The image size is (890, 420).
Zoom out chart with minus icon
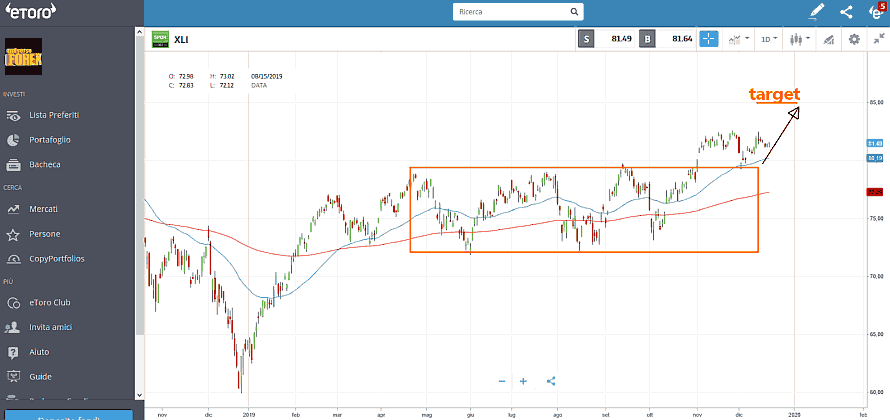[x=502, y=381]
